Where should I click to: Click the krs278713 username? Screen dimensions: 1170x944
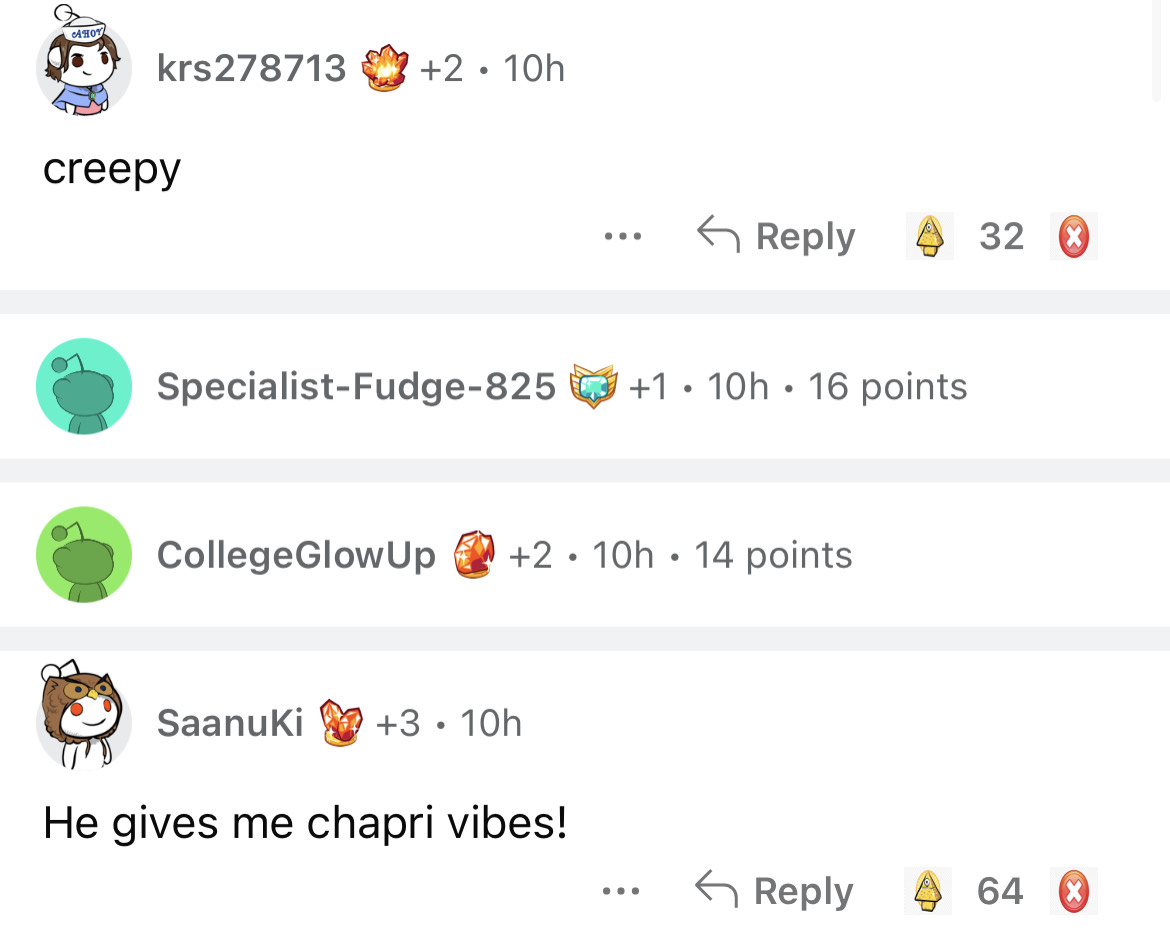[251, 69]
